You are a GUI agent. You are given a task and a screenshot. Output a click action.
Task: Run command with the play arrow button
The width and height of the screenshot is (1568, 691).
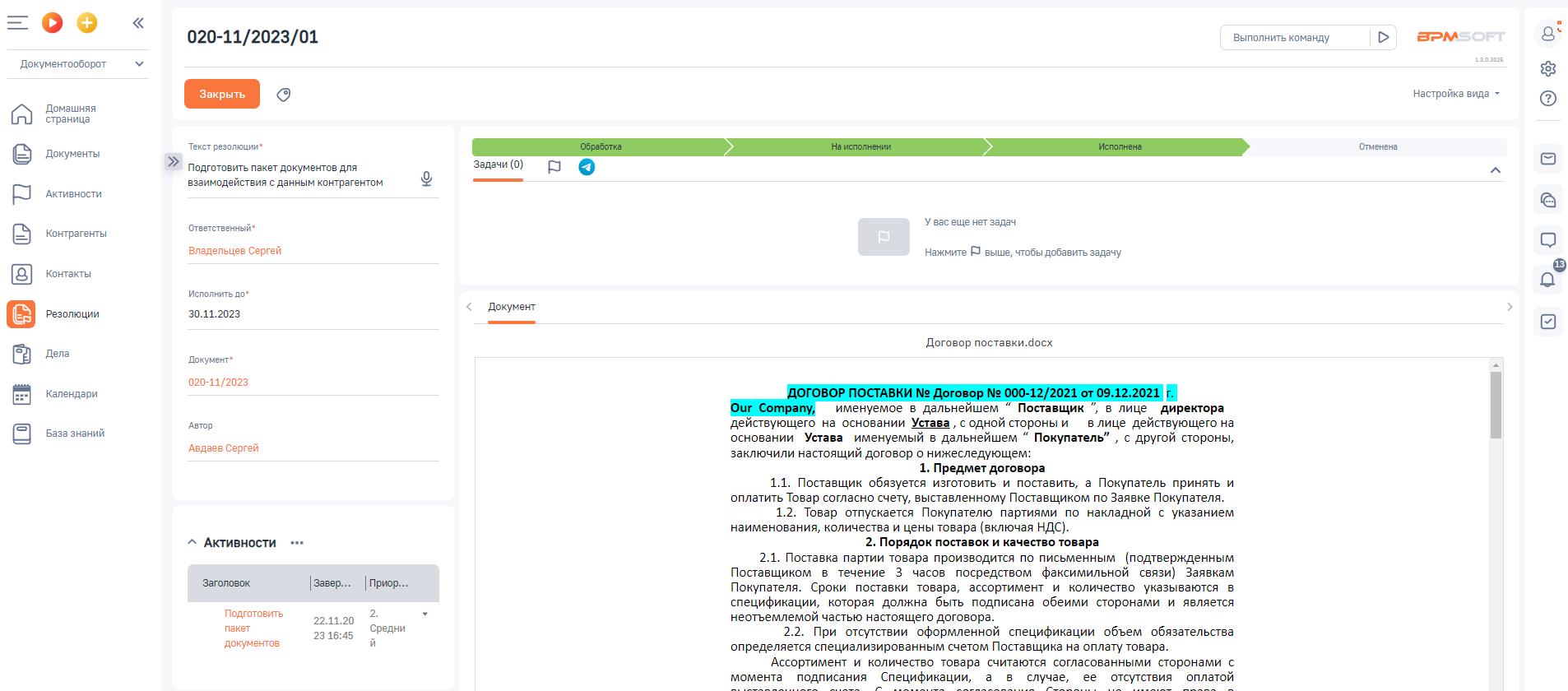tap(1384, 37)
